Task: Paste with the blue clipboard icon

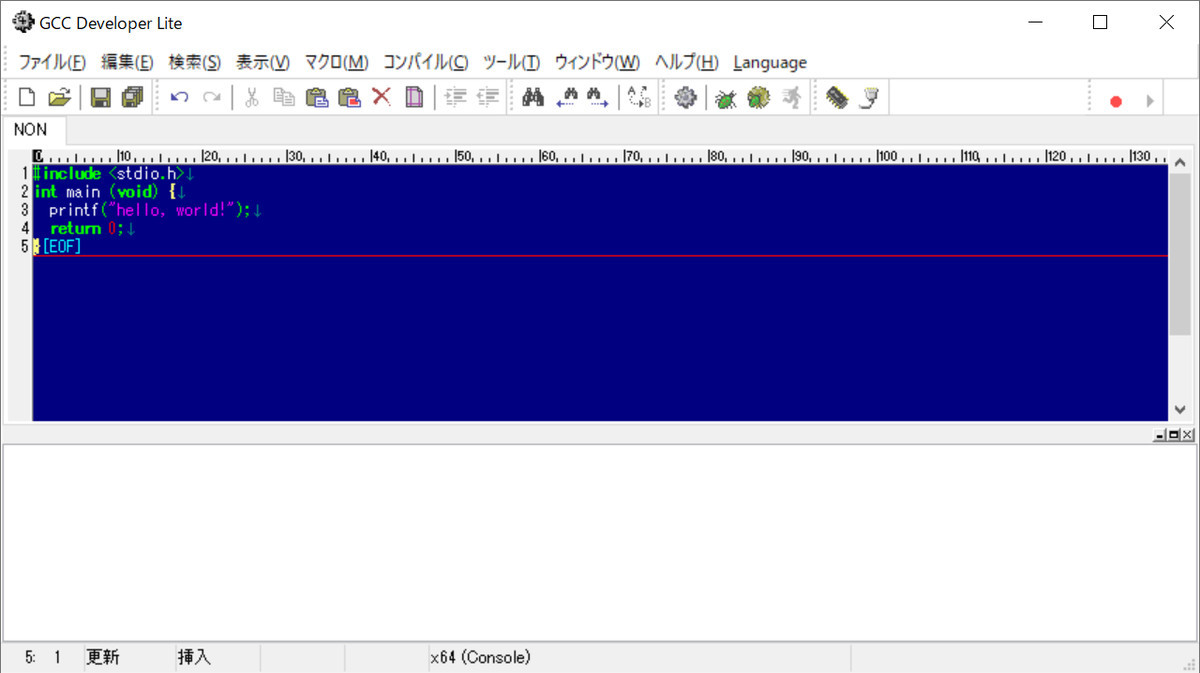Action: [x=317, y=98]
